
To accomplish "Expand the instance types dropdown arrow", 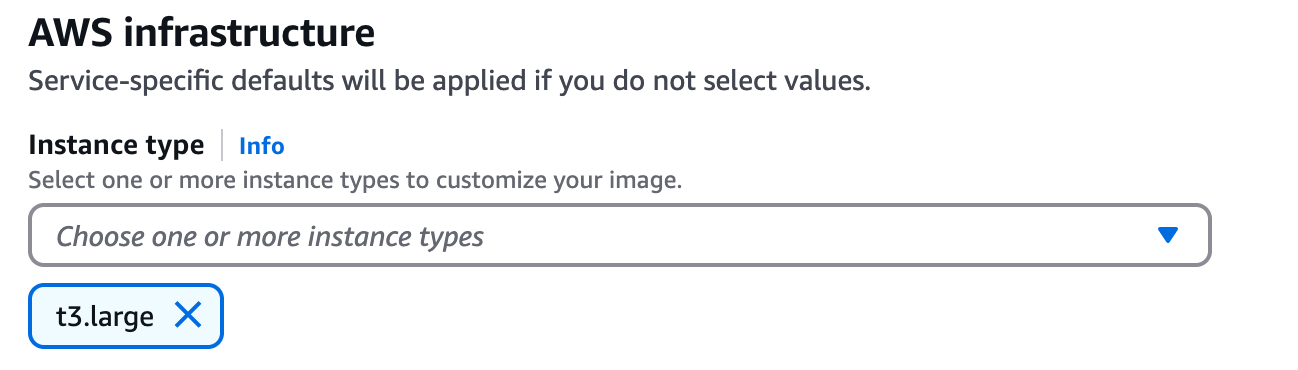I will point(1167,236).
